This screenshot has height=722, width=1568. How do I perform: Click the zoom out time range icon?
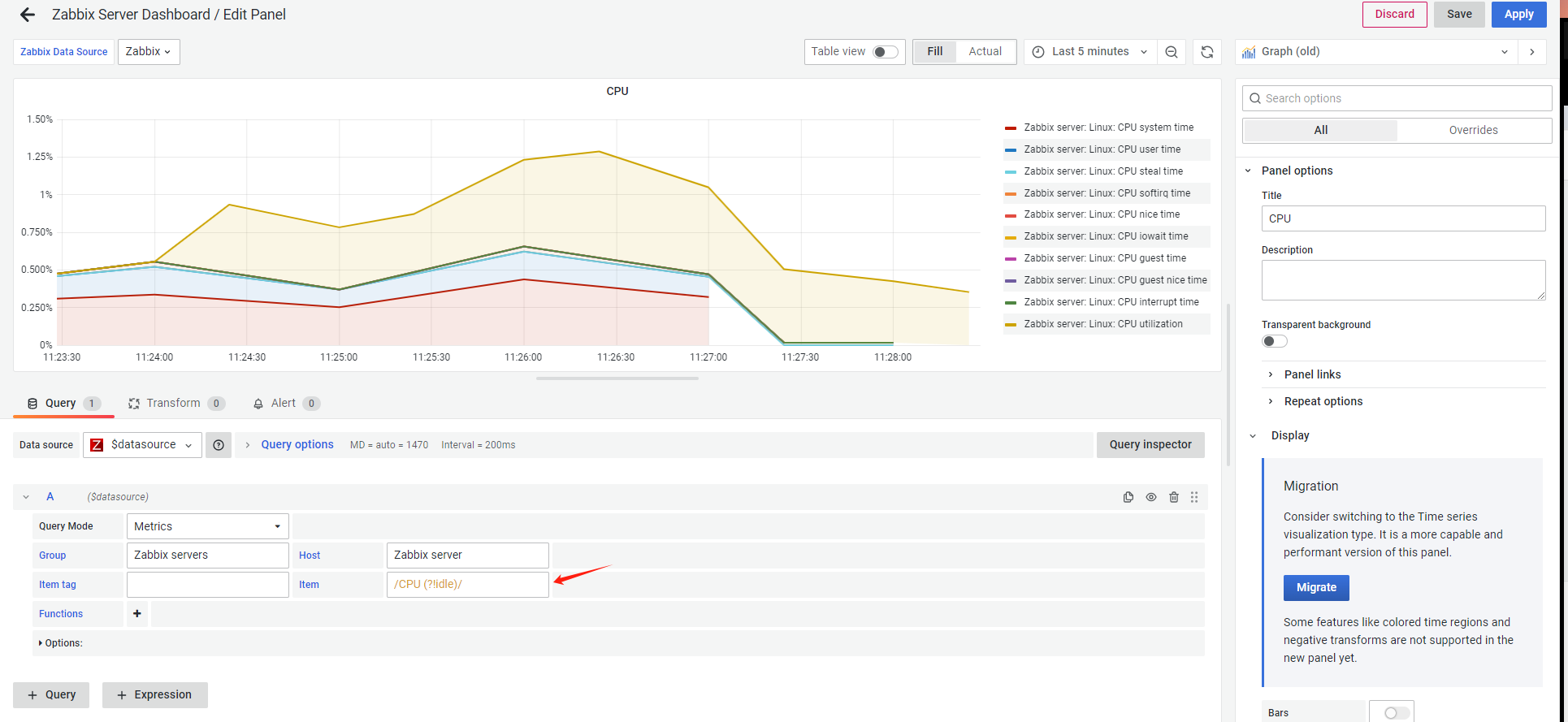point(1172,52)
